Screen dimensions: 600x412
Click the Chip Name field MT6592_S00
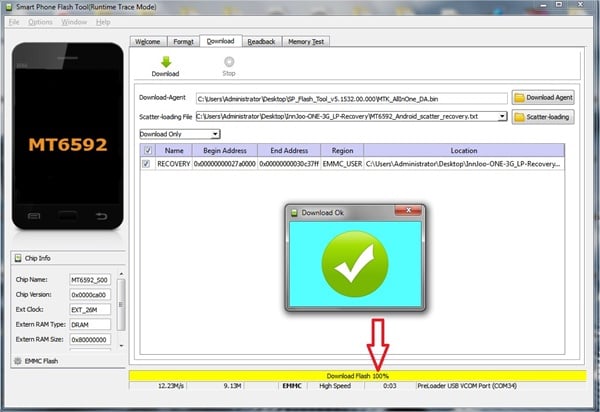click(x=90, y=280)
